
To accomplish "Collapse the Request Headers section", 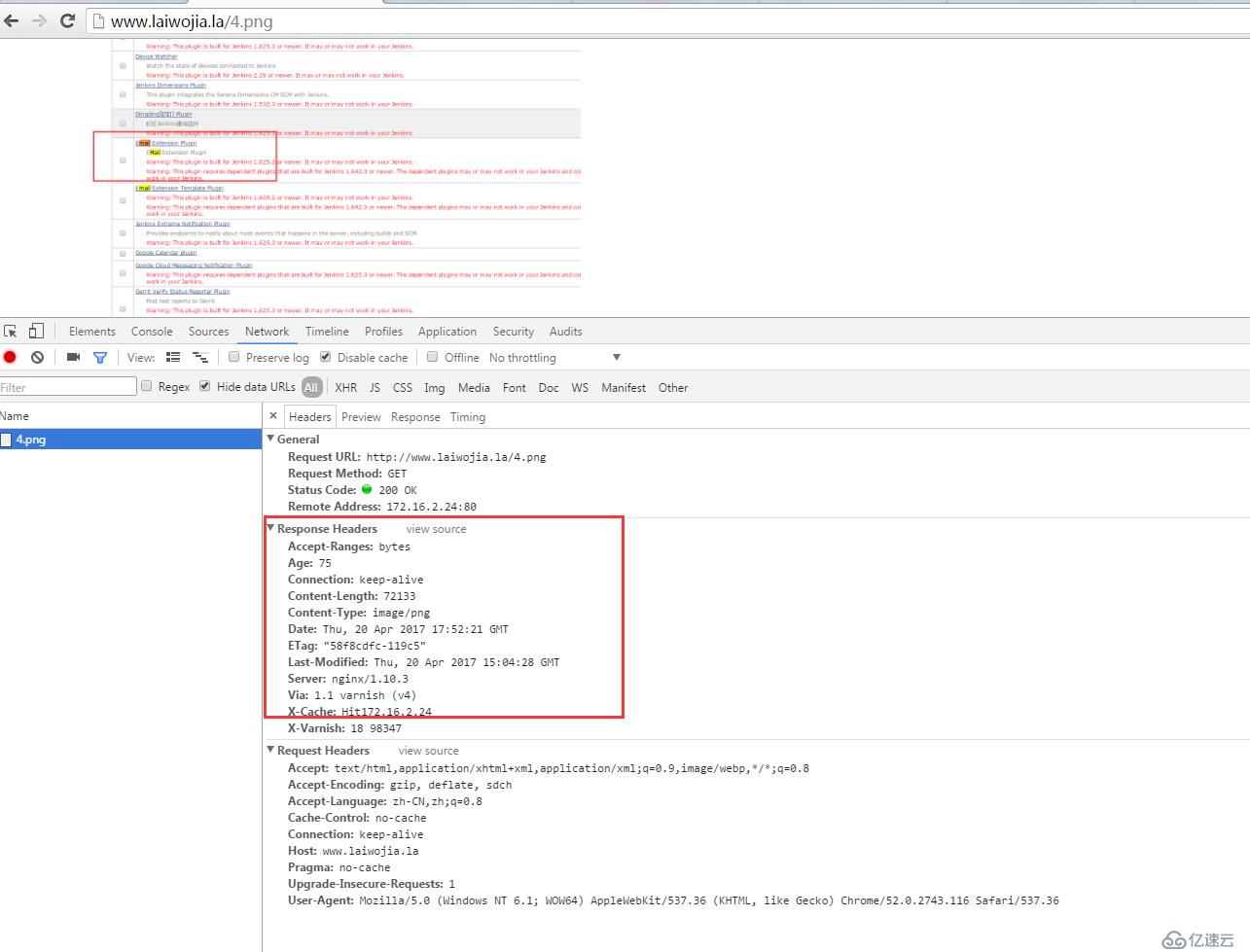I will 270,750.
